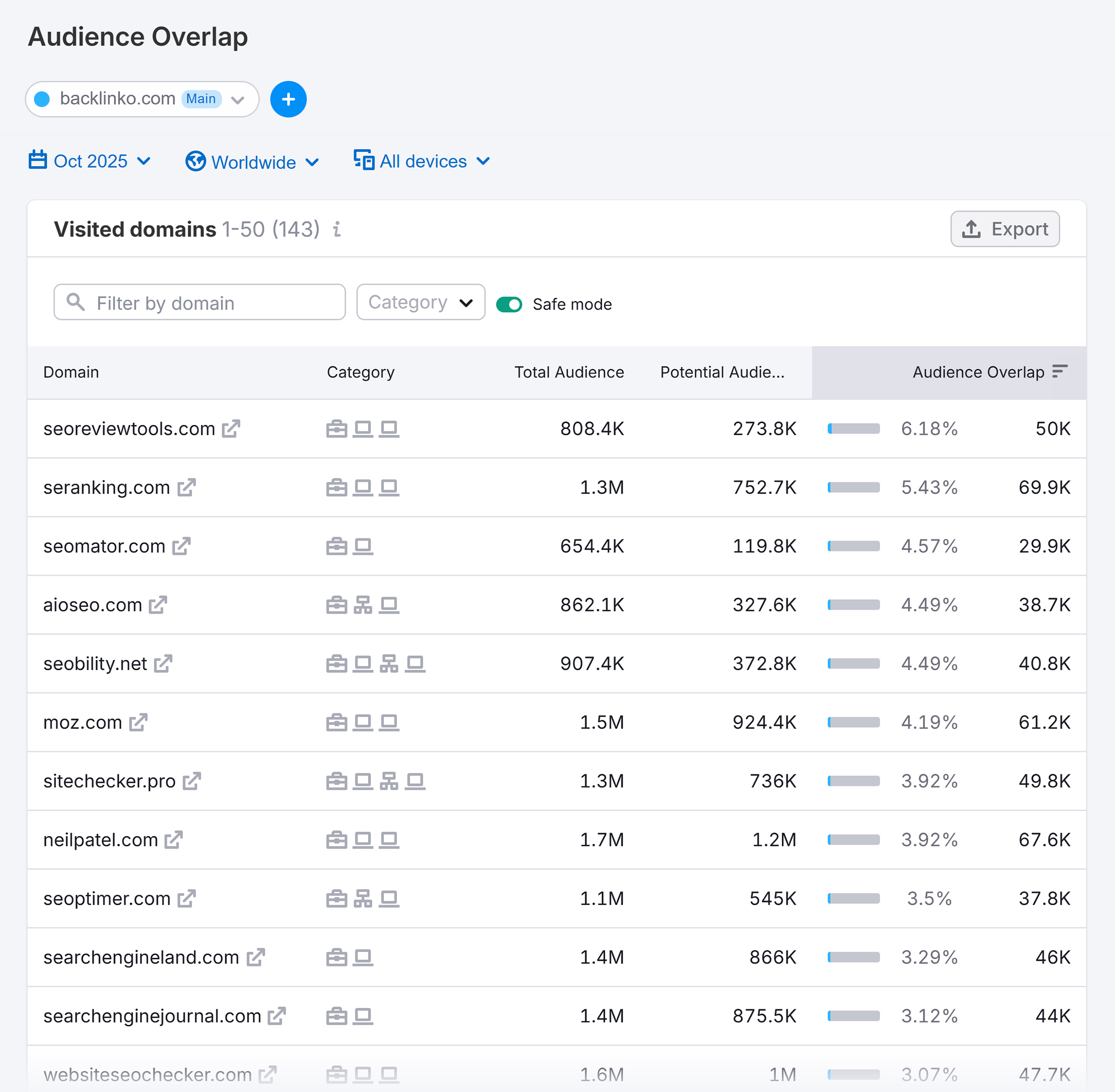Click the network category icon for aioseo.com
Screen dimensions: 1115x1092
click(363, 605)
